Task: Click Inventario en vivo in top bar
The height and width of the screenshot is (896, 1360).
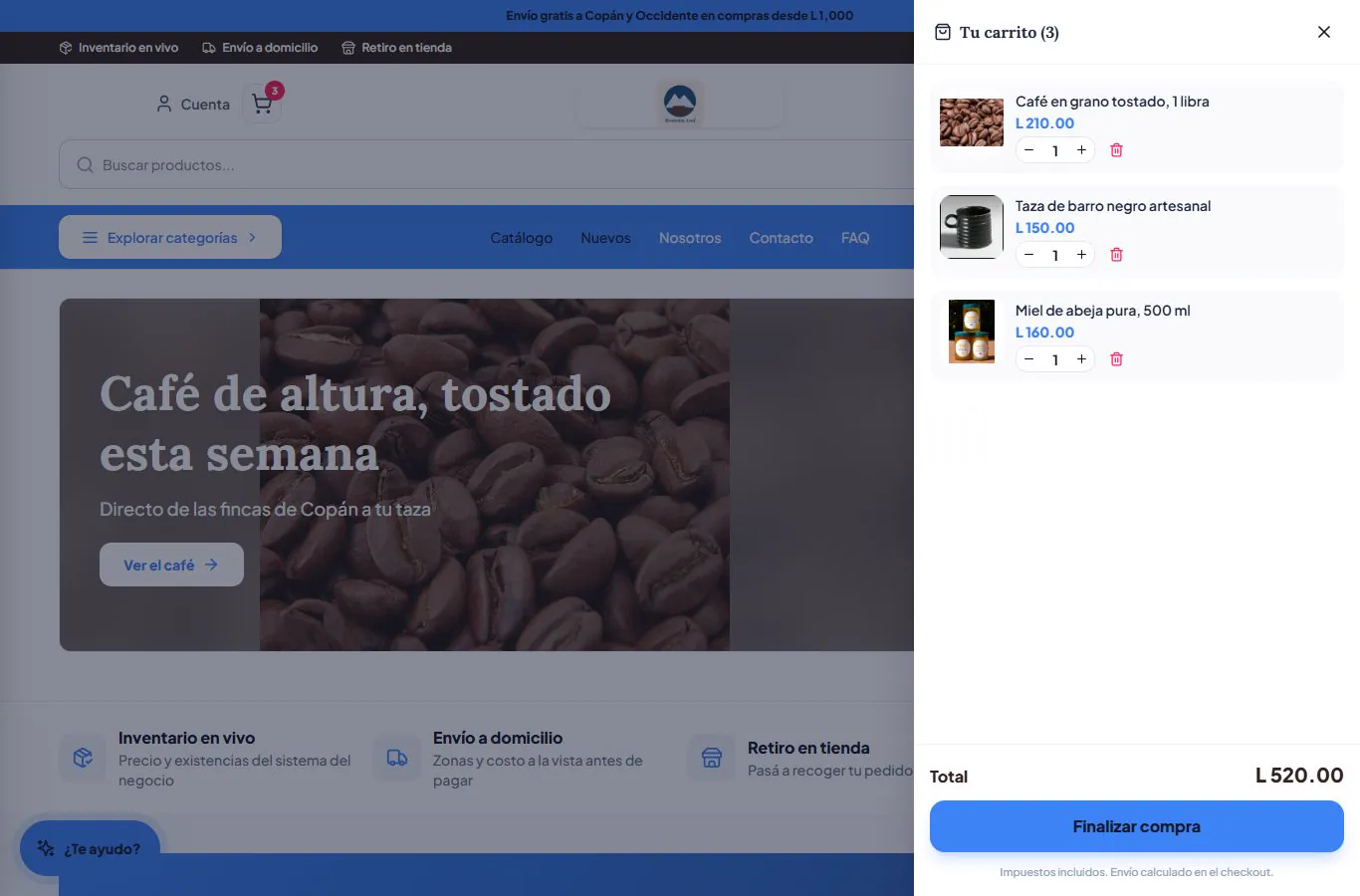Action: tap(118, 47)
